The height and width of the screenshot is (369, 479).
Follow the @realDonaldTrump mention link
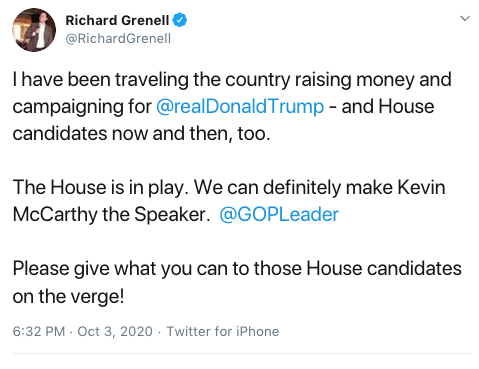(x=240, y=107)
